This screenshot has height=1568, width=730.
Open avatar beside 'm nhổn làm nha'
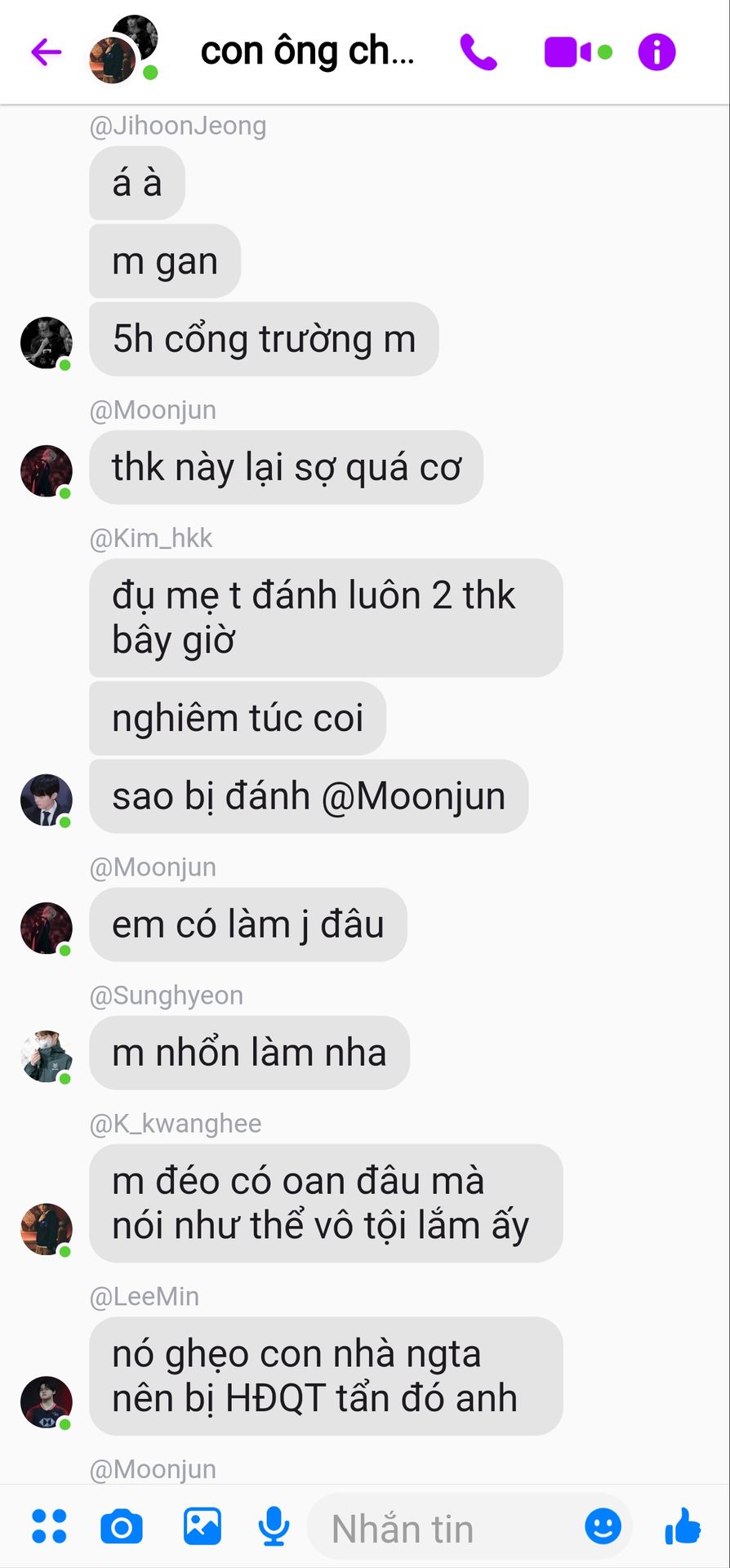[47, 1056]
